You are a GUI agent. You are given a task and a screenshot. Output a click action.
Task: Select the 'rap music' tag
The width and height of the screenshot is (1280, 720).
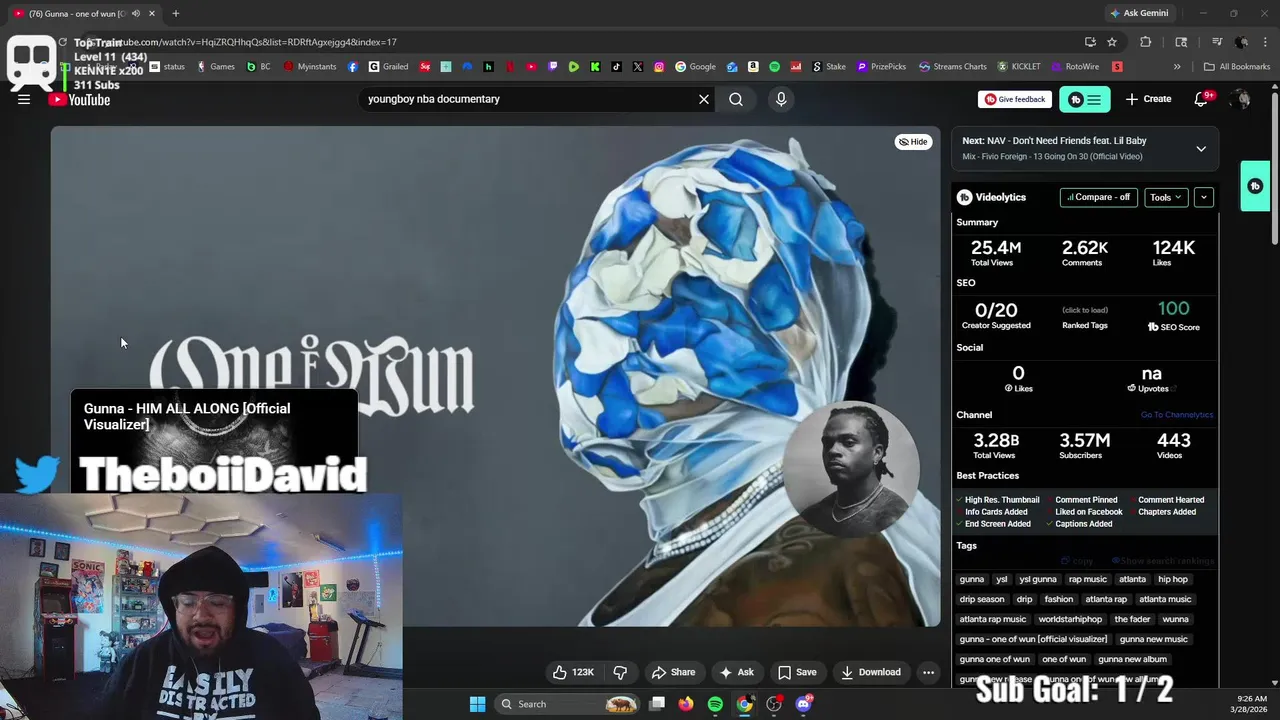pos(1088,579)
